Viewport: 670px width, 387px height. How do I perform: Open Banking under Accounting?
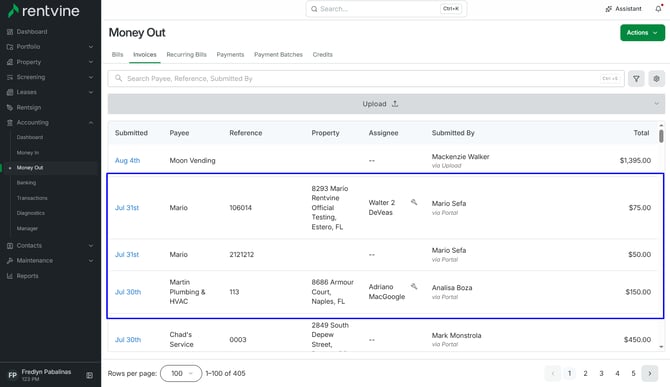[x=26, y=183]
